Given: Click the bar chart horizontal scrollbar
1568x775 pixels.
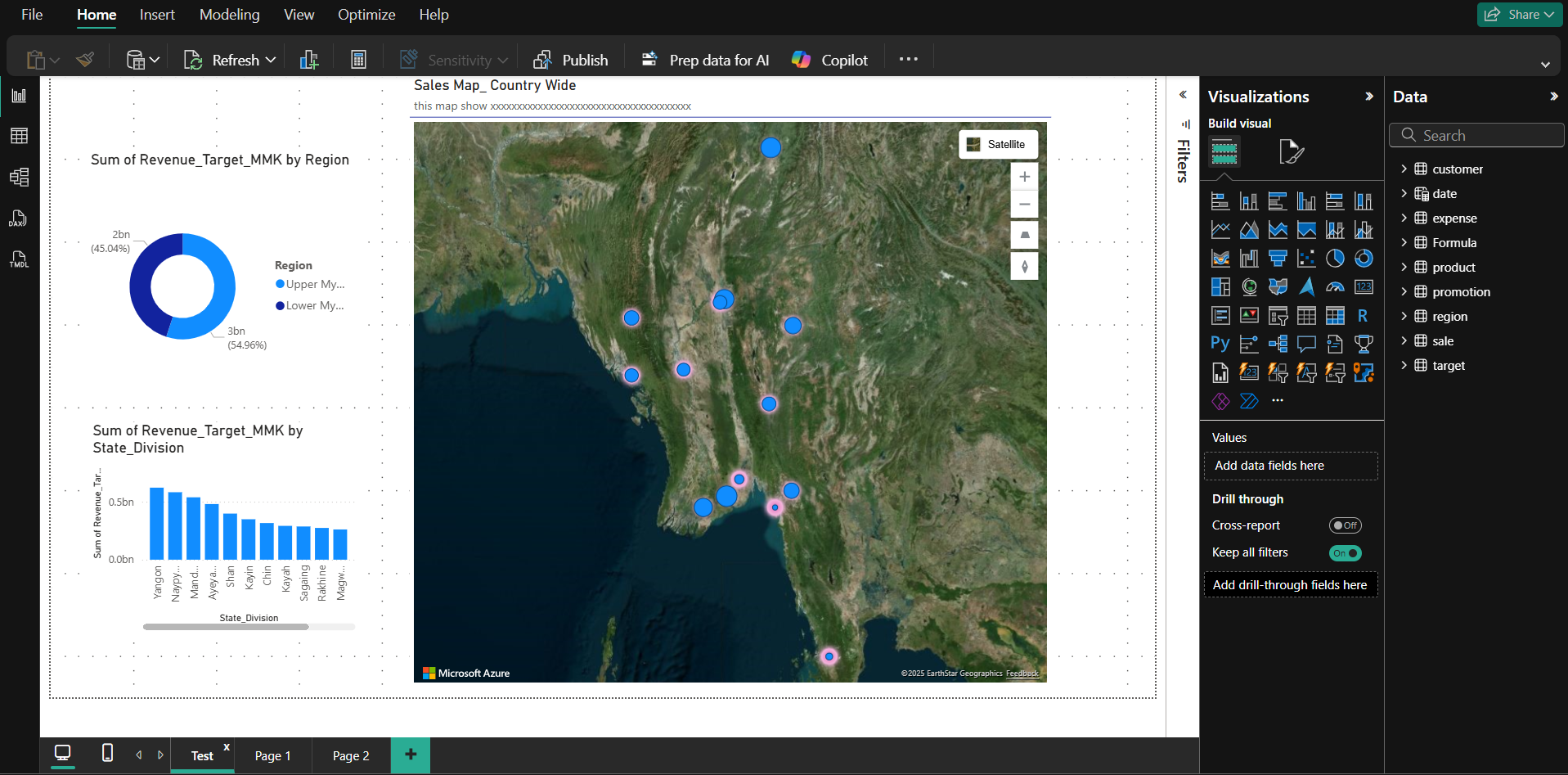Looking at the screenshot, I should click(226, 627).
